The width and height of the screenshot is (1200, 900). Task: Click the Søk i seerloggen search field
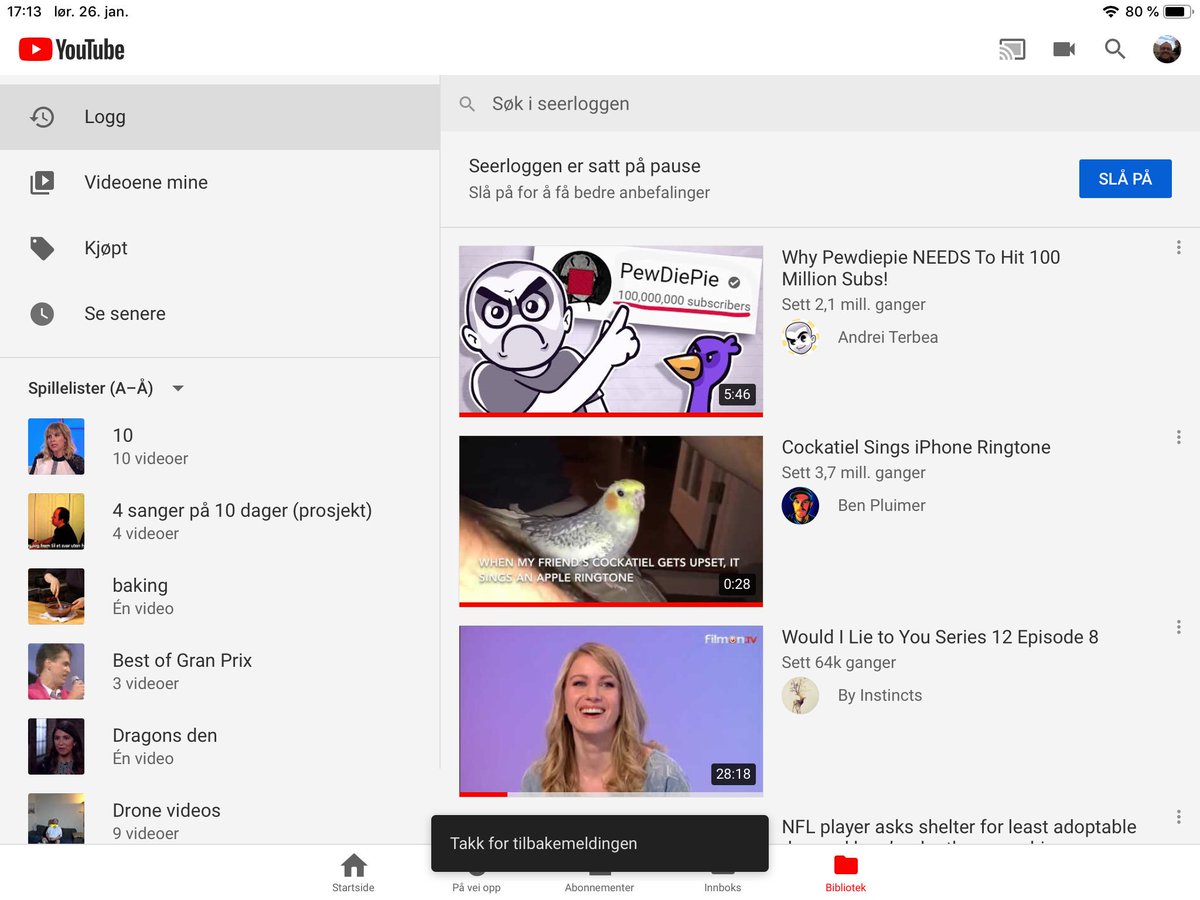820,104
